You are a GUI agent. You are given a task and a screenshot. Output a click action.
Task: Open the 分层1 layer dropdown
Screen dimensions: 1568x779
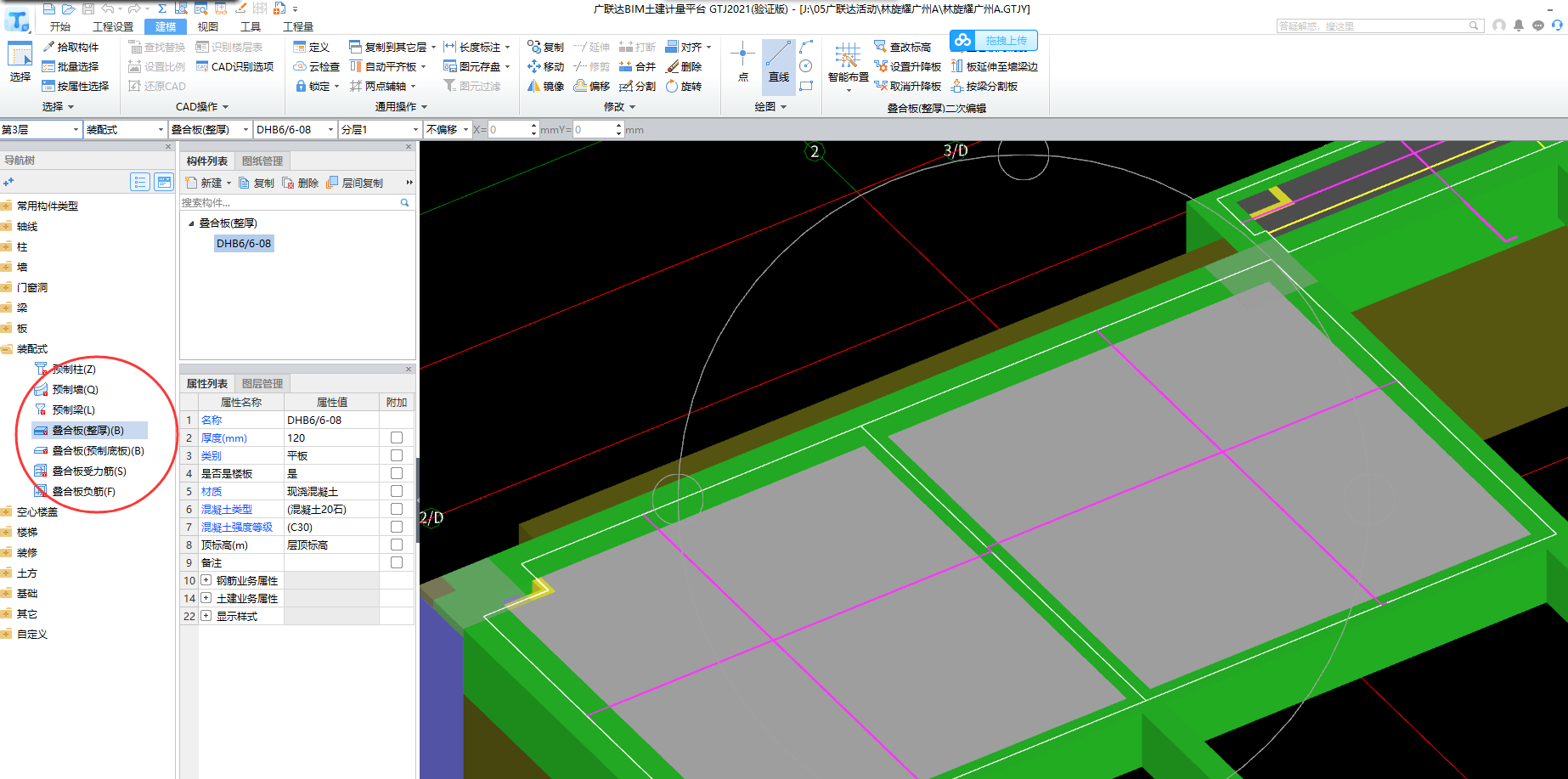click(381, 129)
